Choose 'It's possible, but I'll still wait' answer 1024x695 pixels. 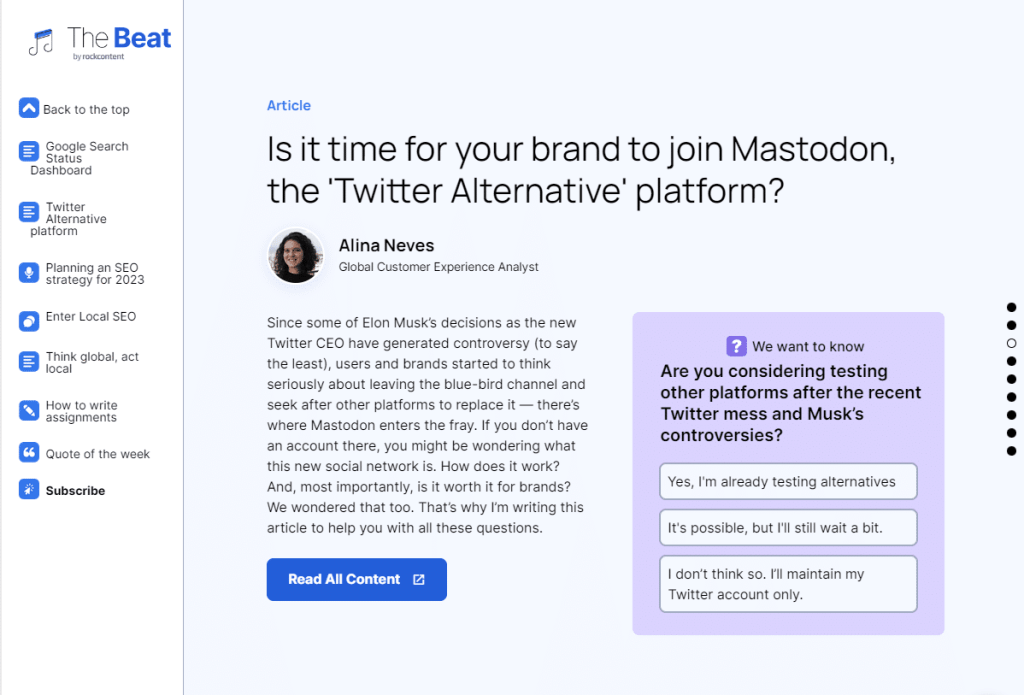(788, 528)
